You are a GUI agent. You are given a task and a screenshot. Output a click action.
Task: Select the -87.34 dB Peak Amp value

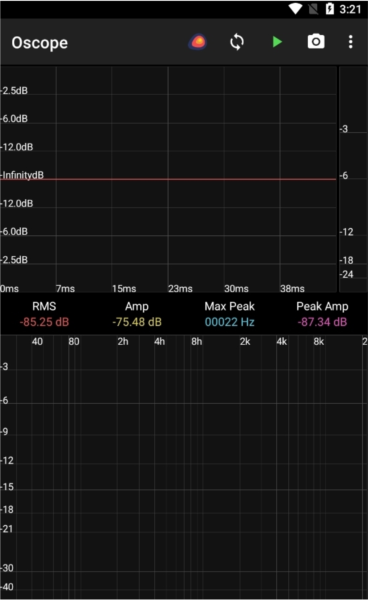(x=322, y=322)
